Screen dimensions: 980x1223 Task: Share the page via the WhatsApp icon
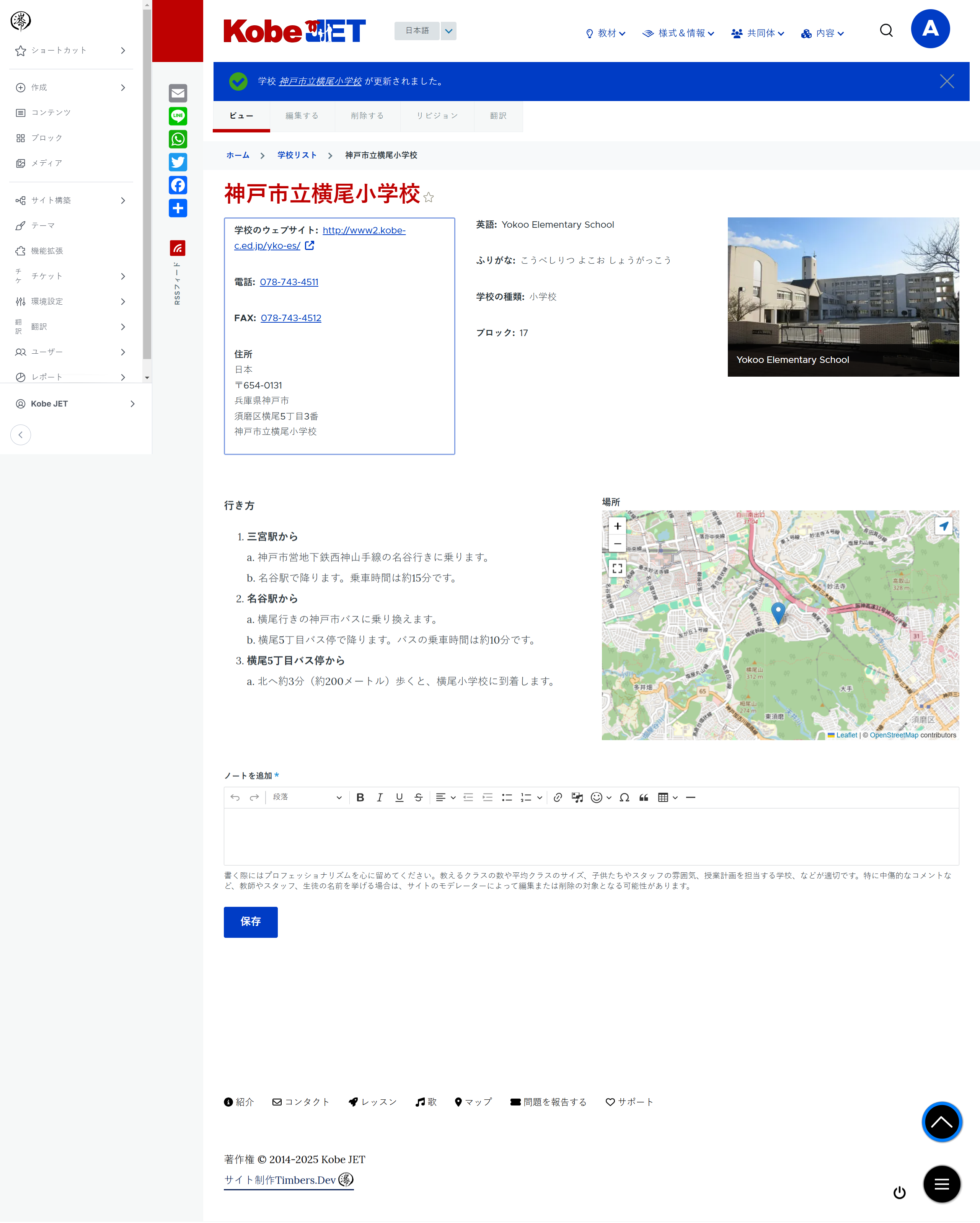[x=178, y=140]
